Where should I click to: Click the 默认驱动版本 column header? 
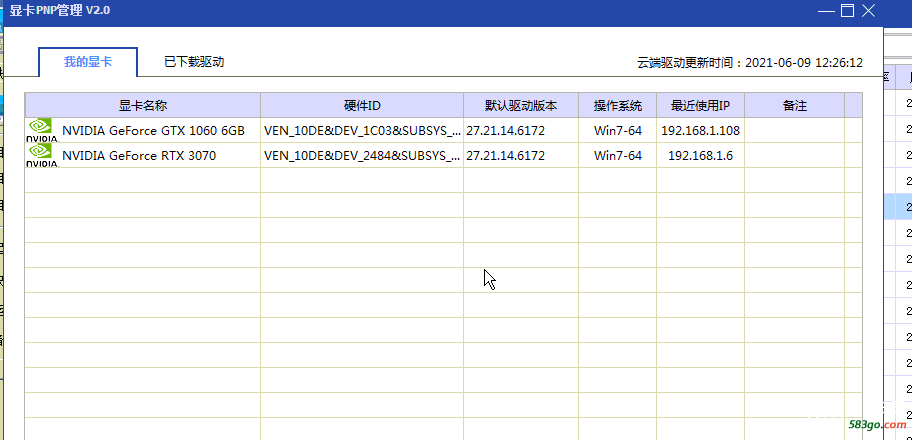click(521, 105)
